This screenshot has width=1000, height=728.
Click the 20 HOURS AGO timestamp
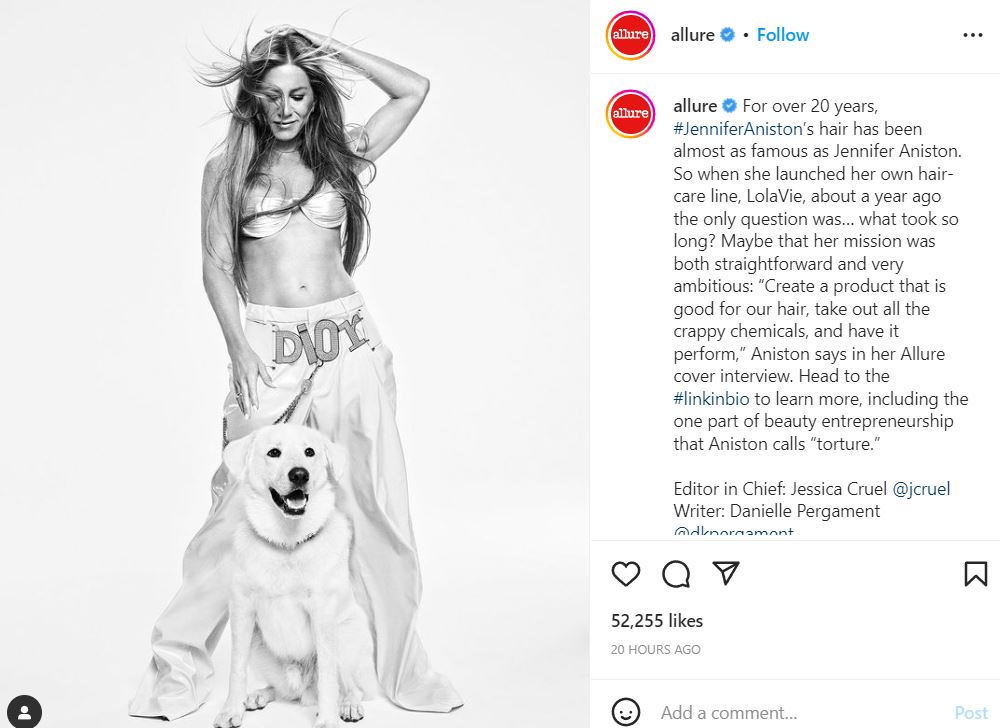(656, 650)
